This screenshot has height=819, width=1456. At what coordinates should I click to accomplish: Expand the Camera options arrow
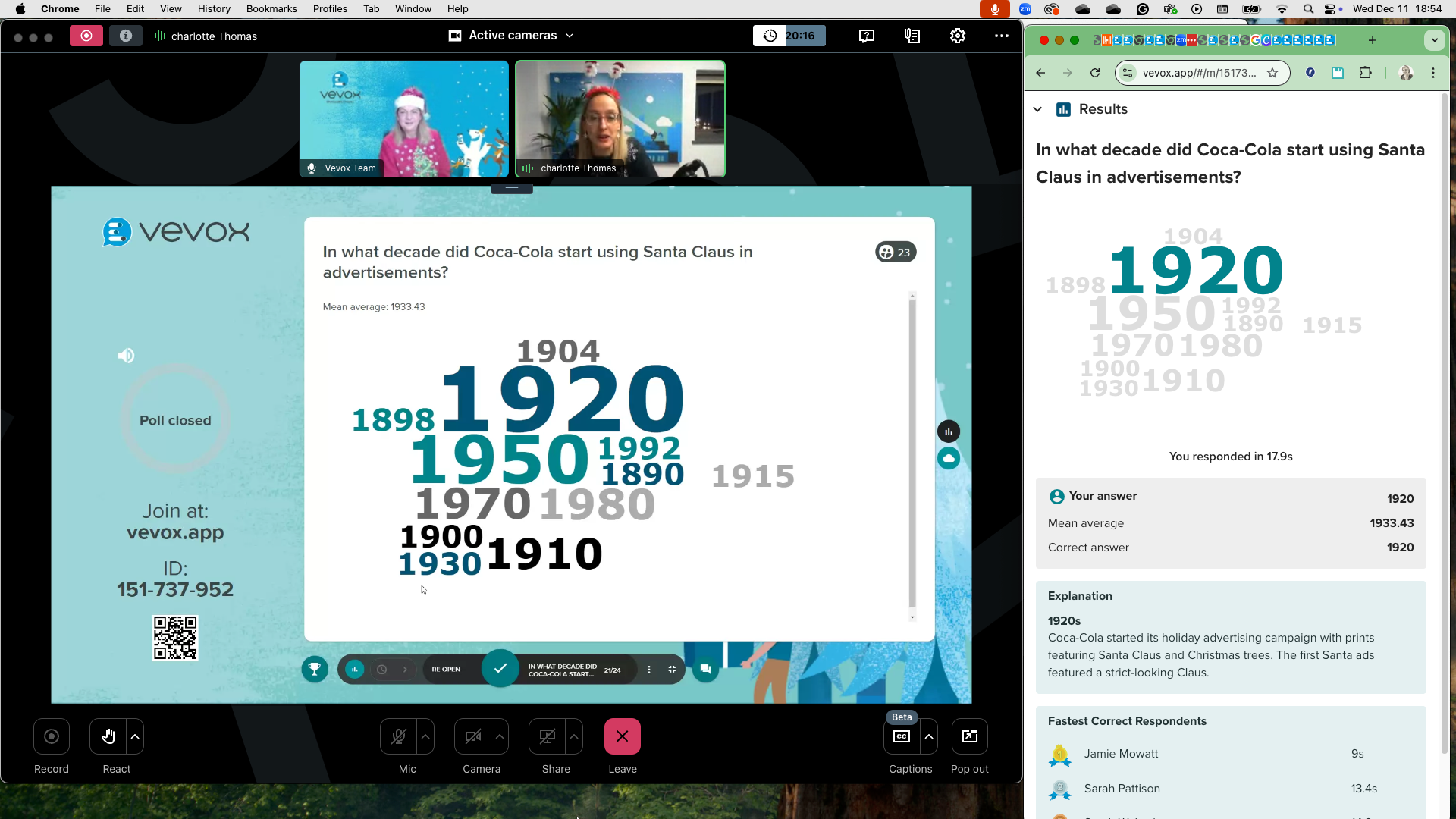(500, 736)
